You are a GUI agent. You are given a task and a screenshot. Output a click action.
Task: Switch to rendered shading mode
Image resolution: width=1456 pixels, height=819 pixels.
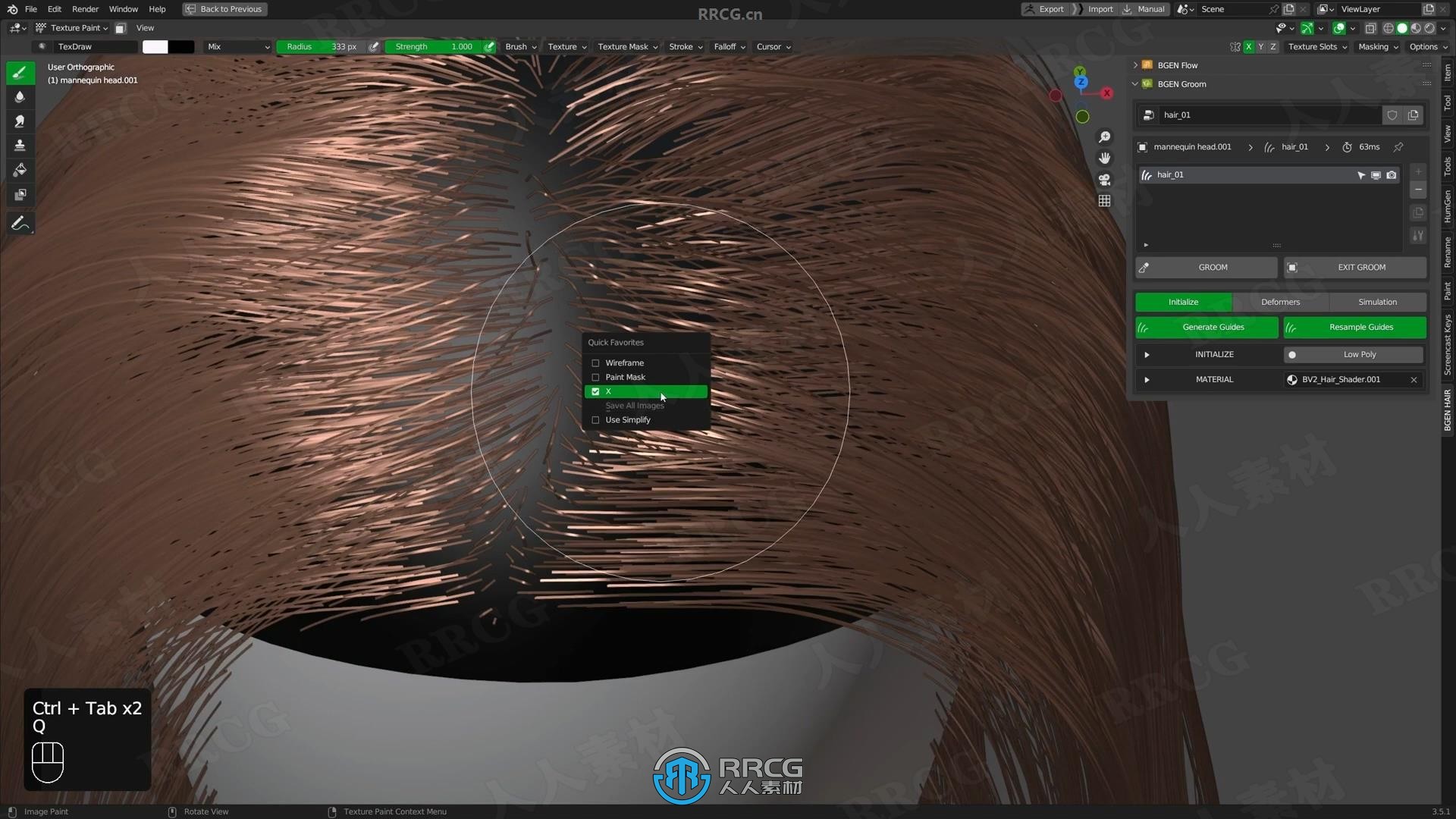pyautogui.click(x=1429, y=28)
